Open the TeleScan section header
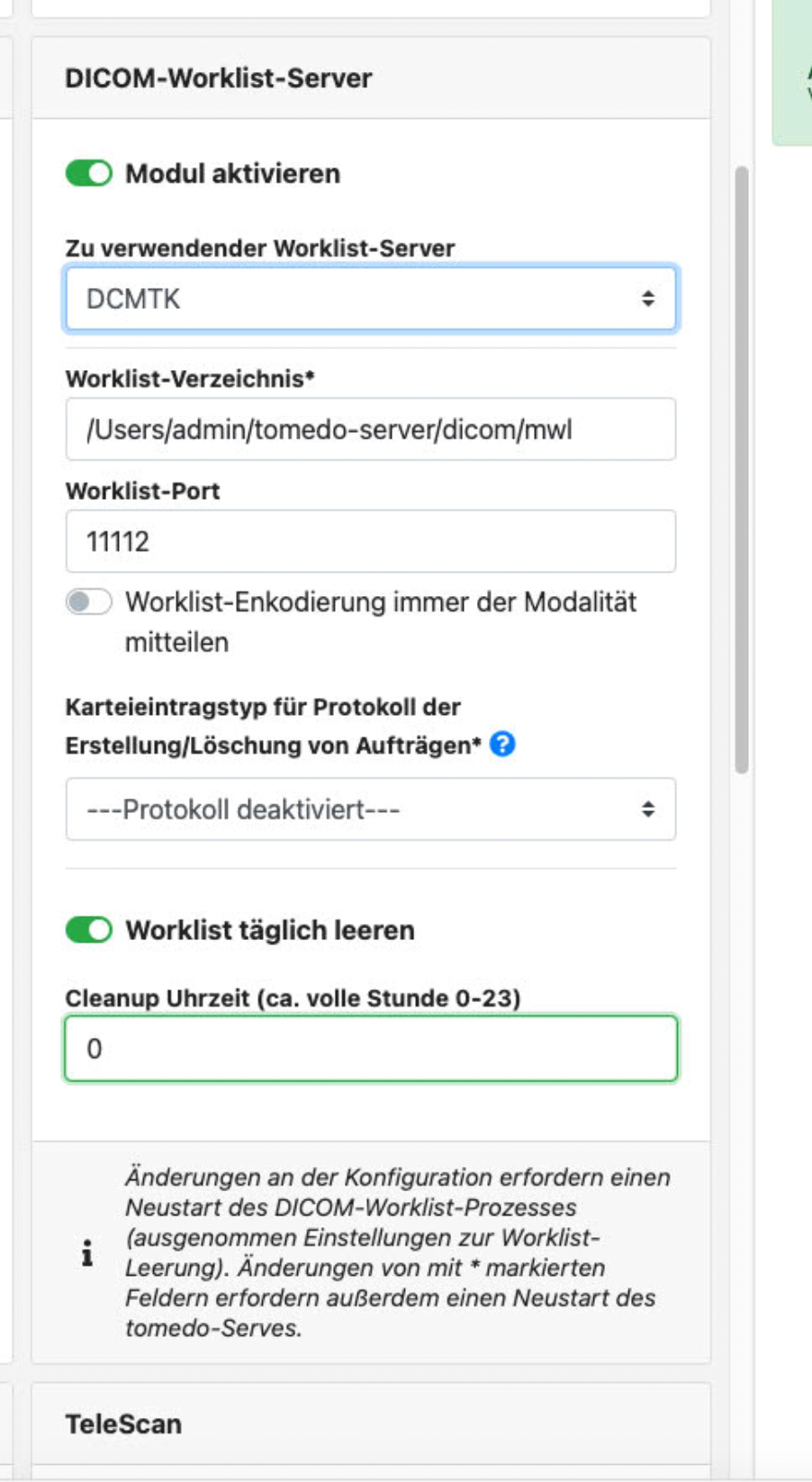Image resolution: width=812 pixels, height=1482 pixels. tap(371, 1424)
